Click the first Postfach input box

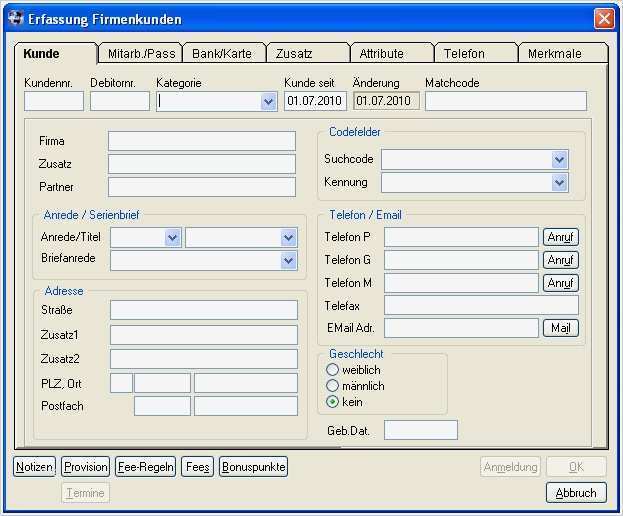click(x=163, y=406)
